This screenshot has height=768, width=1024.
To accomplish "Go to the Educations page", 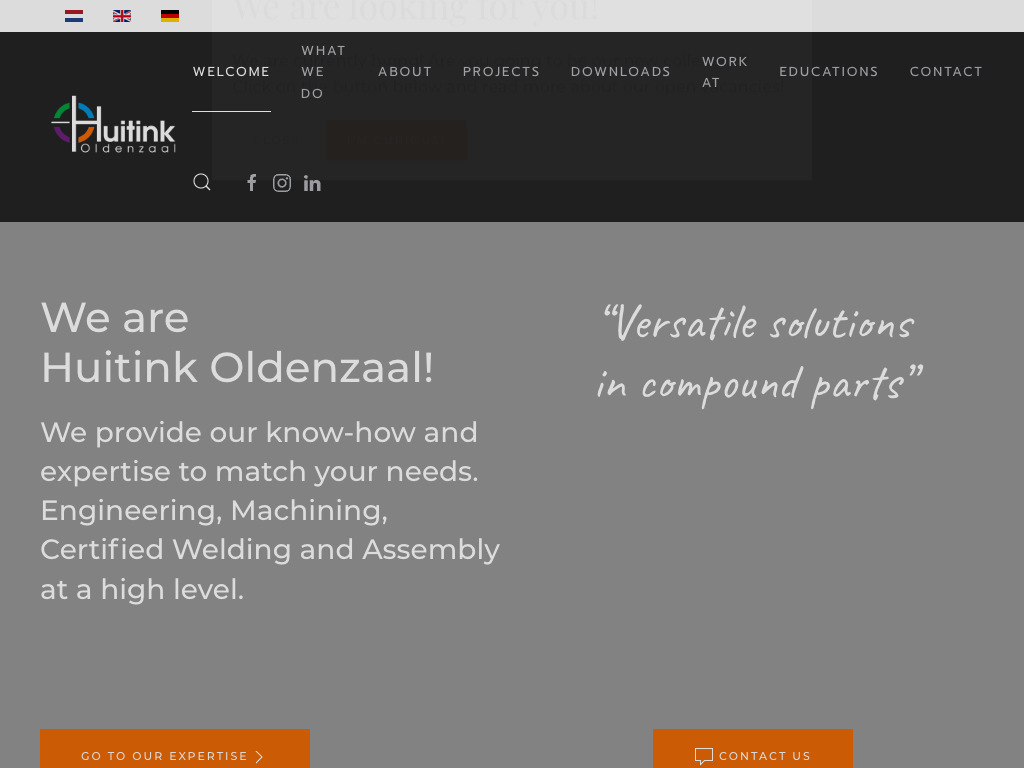I will [x=829, y=72].
